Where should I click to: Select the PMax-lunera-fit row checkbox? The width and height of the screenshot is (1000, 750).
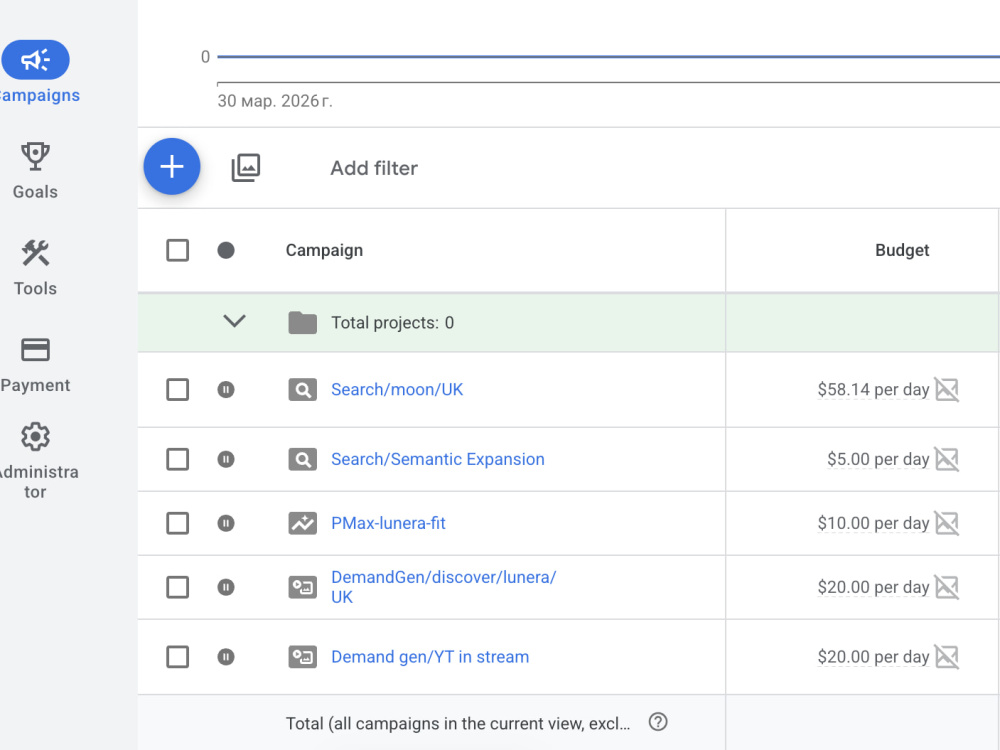(177, 524)
